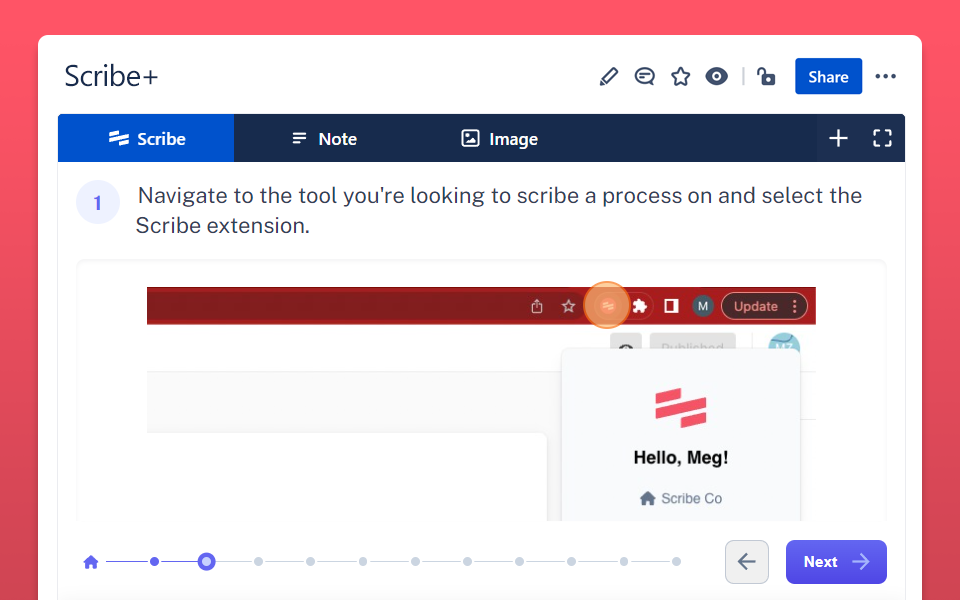The image size is (960, 600).
Task: Edit the Scribe+ title using the pencil icon
Action: pos(608,76)
